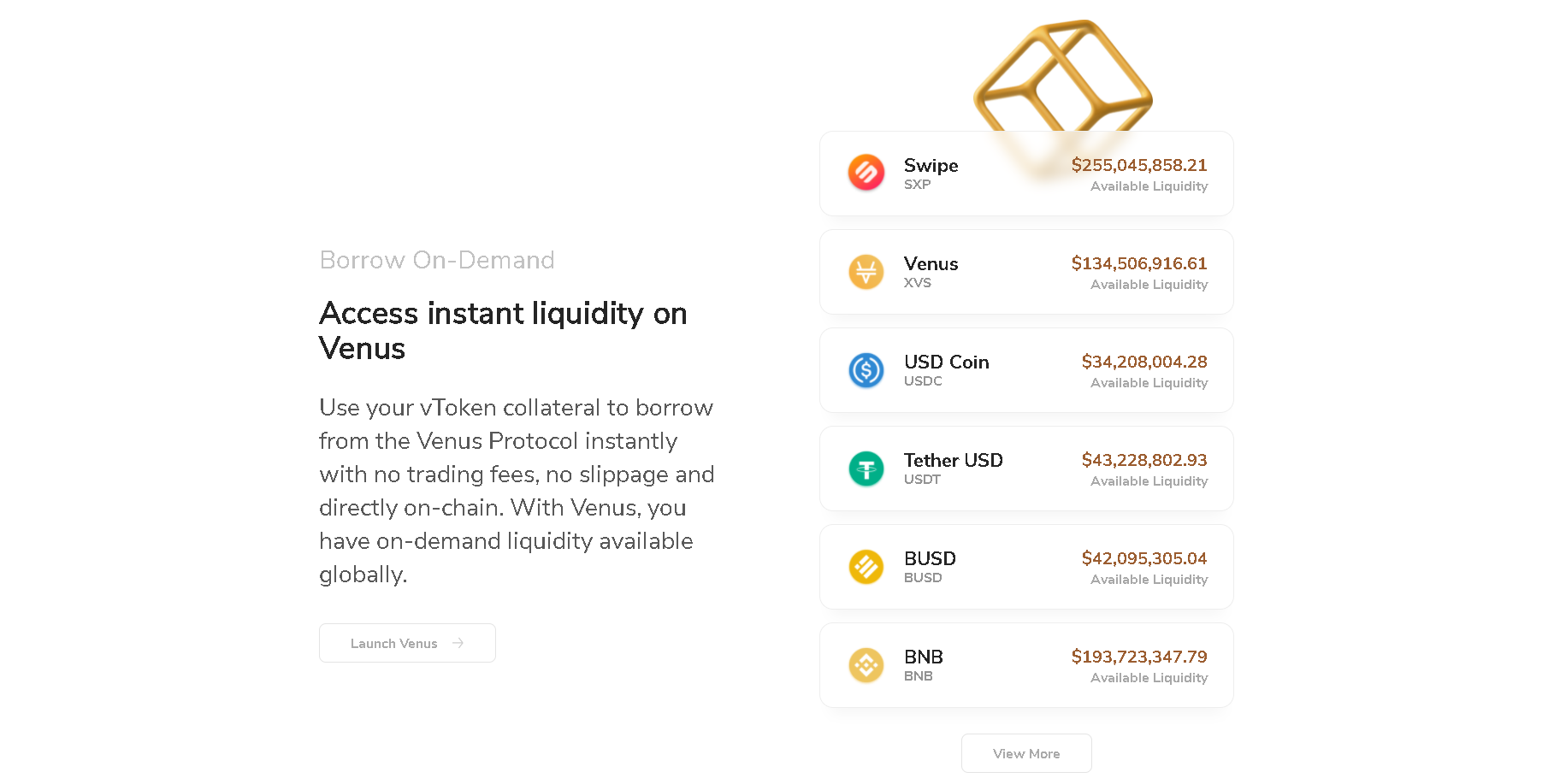Click the Access instant liquidity heading

coord(503,331)
